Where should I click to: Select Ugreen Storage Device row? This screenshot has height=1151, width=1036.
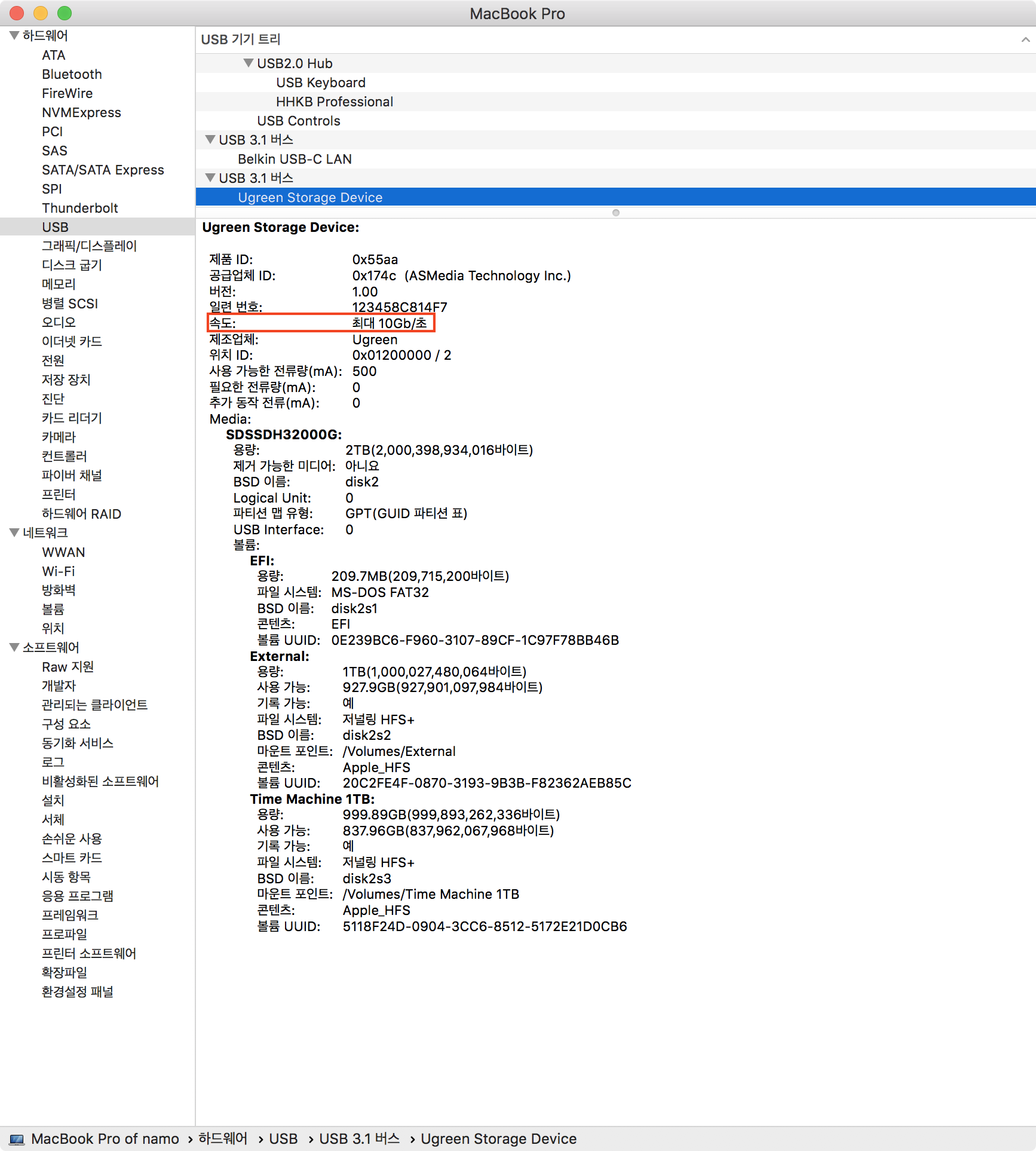pos(615,197)
